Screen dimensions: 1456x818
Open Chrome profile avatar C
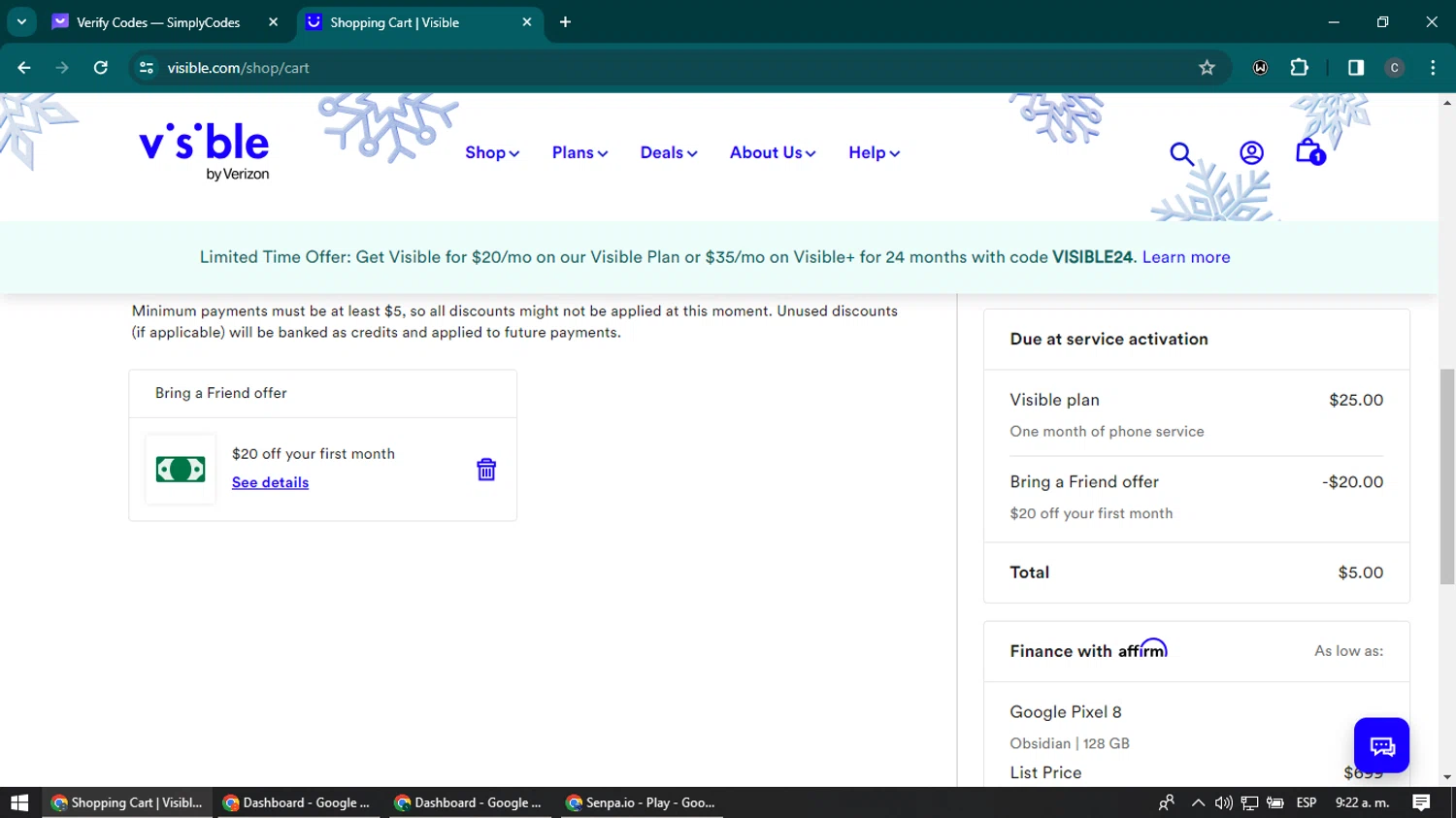[1394, 68]
